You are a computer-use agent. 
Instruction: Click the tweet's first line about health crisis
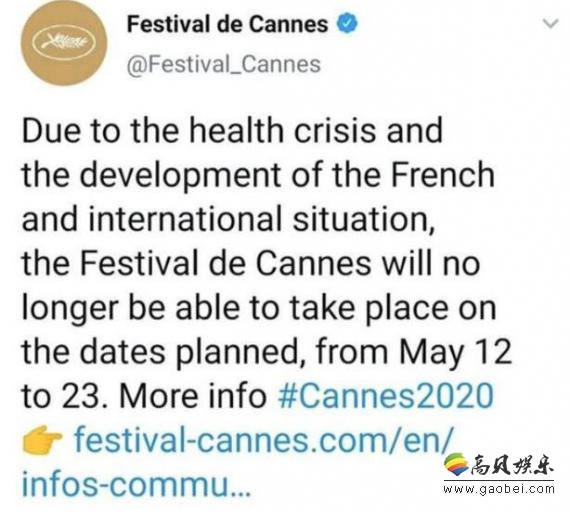[232, 131]
